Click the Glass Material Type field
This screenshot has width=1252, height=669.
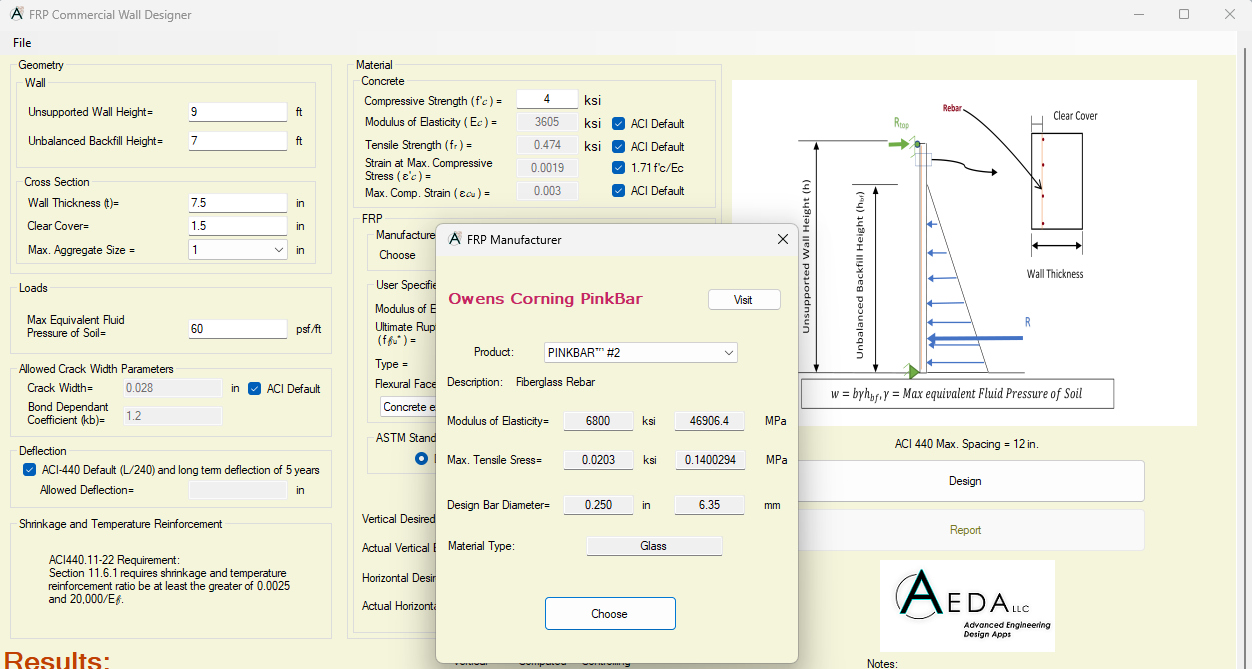click(654, 546)
